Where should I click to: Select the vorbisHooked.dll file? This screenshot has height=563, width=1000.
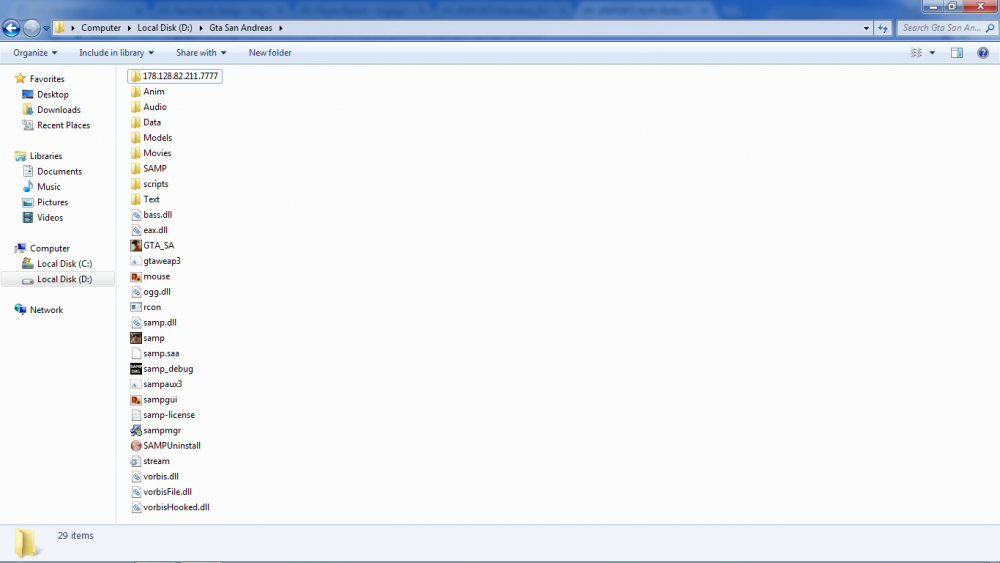(x=170, y=508)
